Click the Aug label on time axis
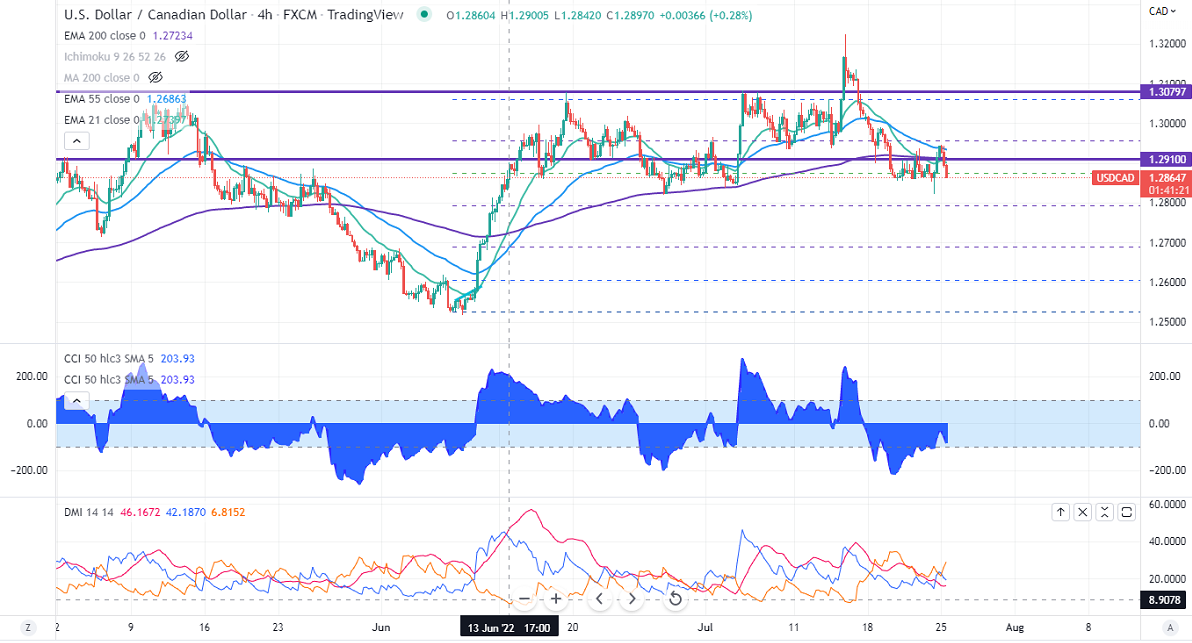The width and height of the screenshot is (1192, 643). [1015, 628]
